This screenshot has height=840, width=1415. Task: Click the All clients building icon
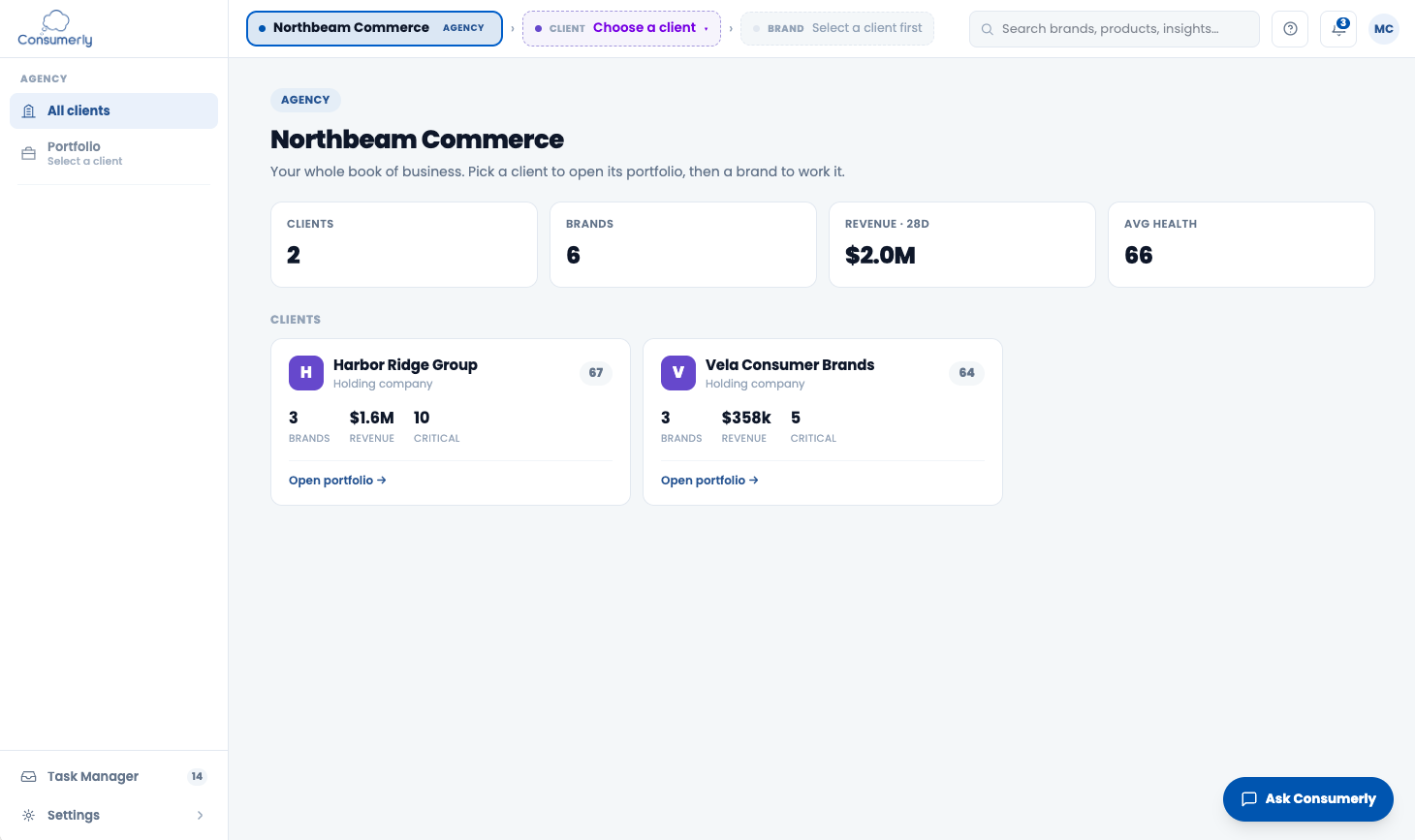pos(29,111)
